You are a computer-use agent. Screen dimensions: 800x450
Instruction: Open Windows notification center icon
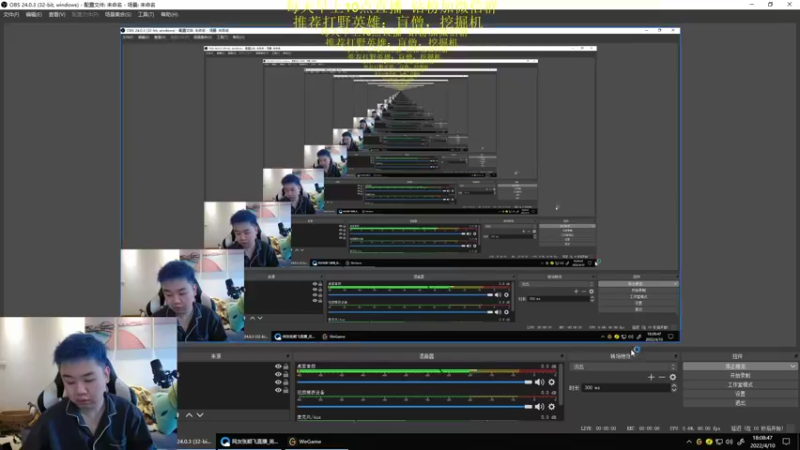(786, 442)
